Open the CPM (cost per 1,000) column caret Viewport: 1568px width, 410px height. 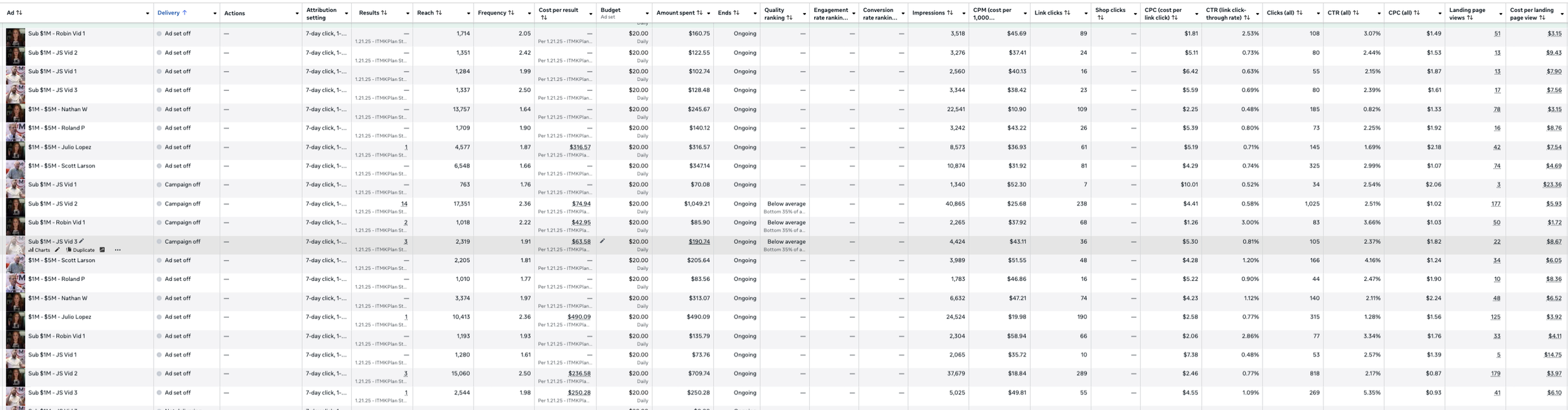point(1025,14)
